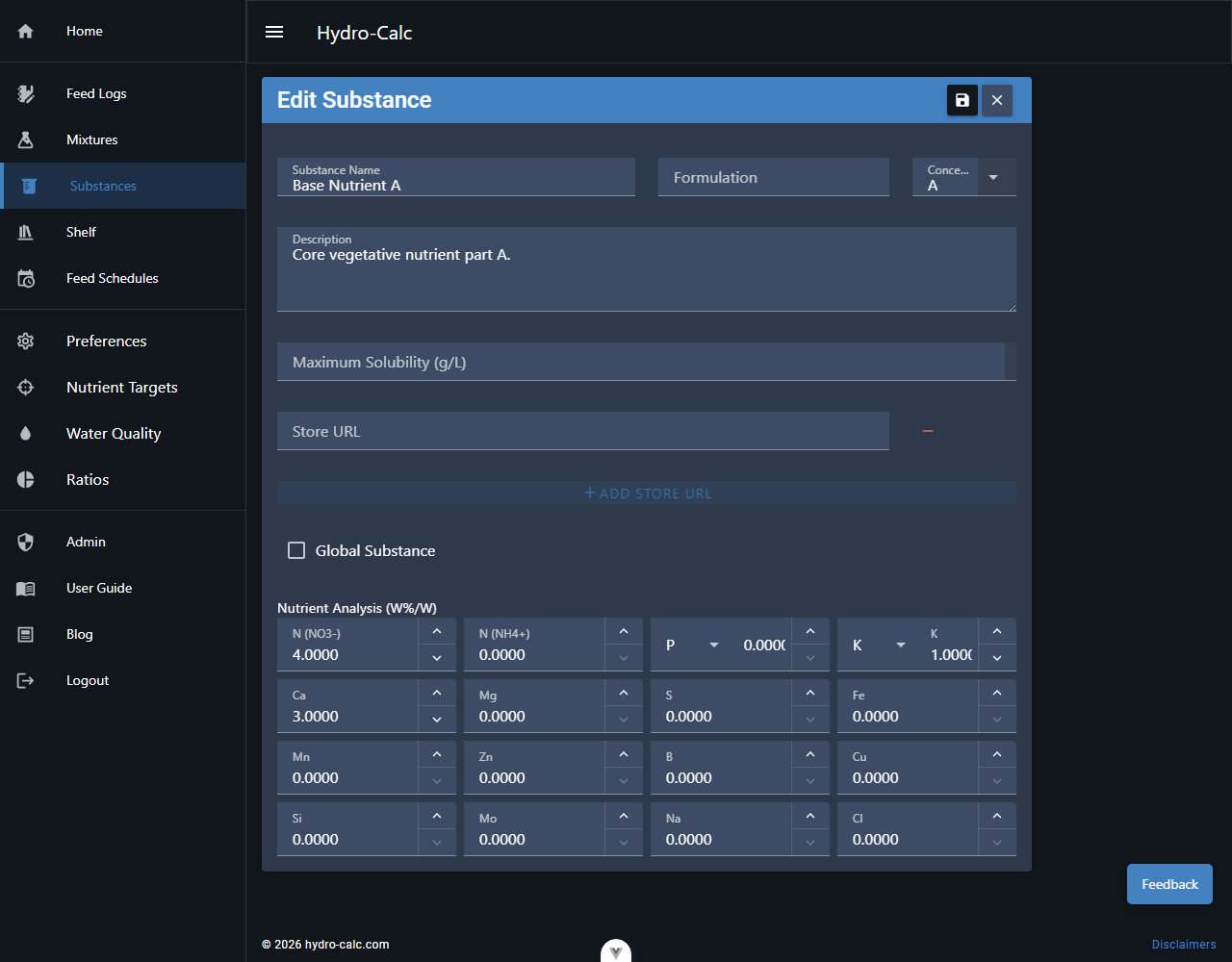Click the User Guide book icon
Viewport: 1232px width, 962px height.
(26, 588)
